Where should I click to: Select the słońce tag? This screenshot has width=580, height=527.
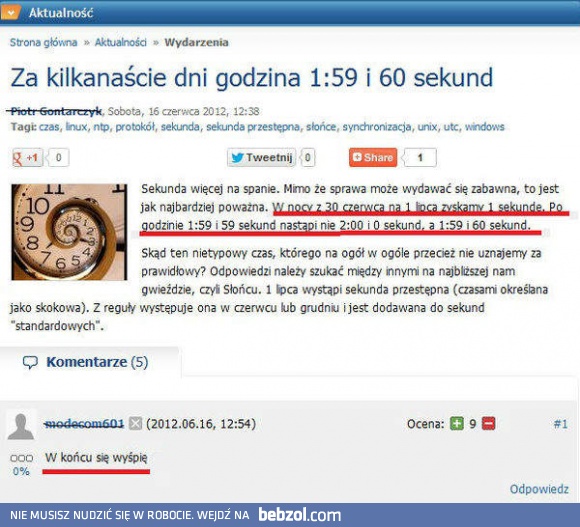320,127
